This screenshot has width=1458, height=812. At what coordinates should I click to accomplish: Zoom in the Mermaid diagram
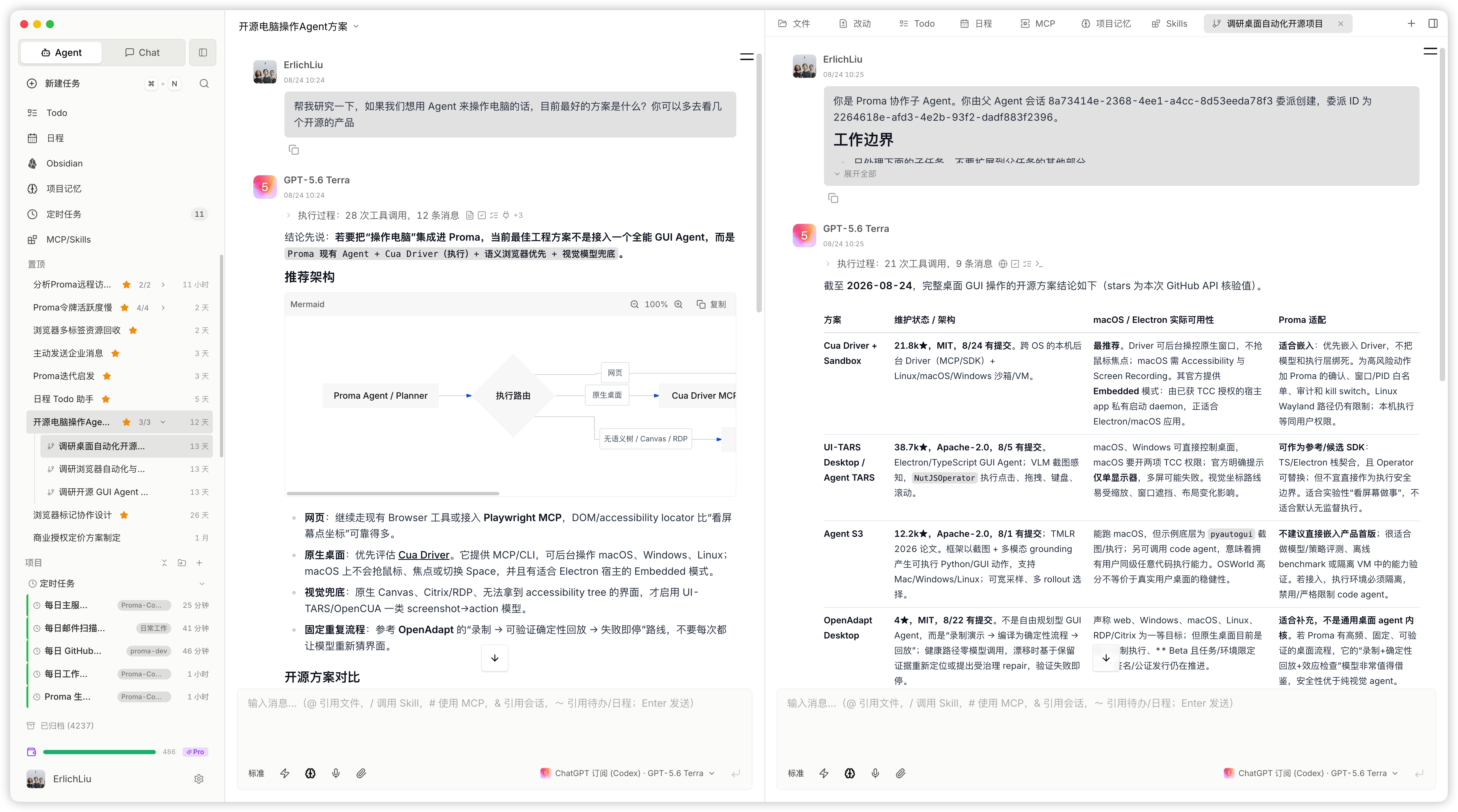[679, 304]
